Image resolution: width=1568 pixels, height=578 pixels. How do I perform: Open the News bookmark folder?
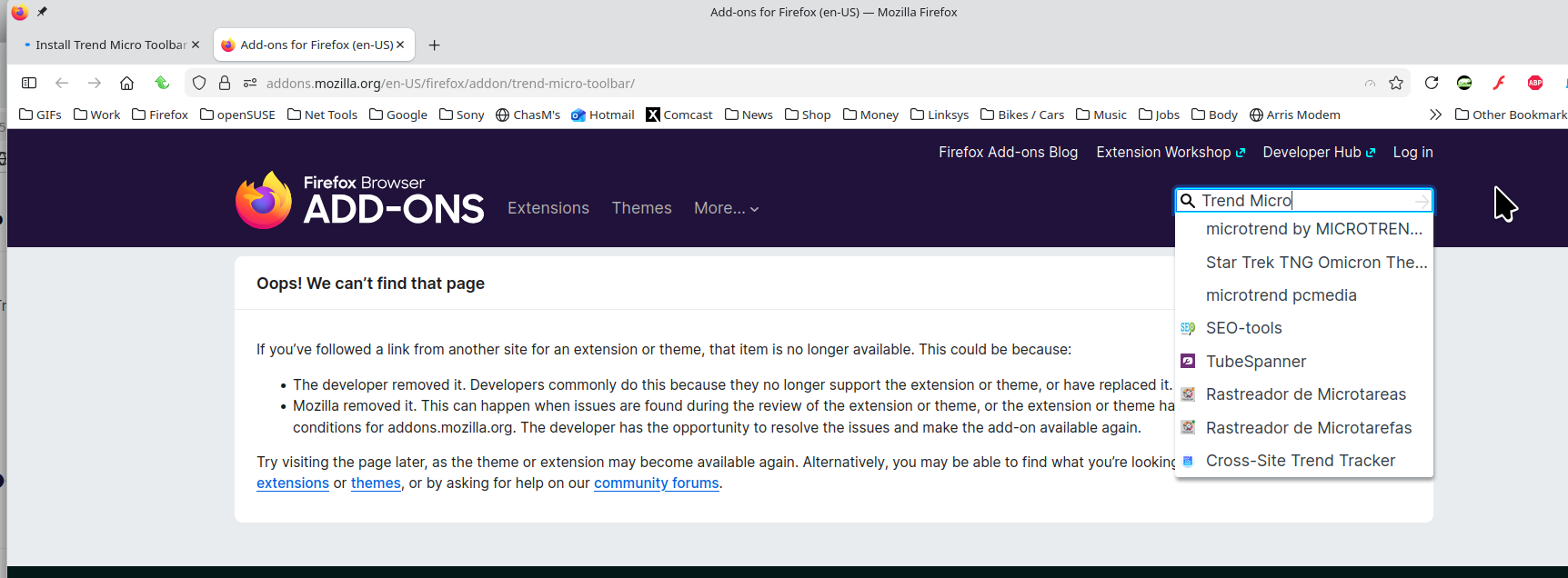[749, 115]
